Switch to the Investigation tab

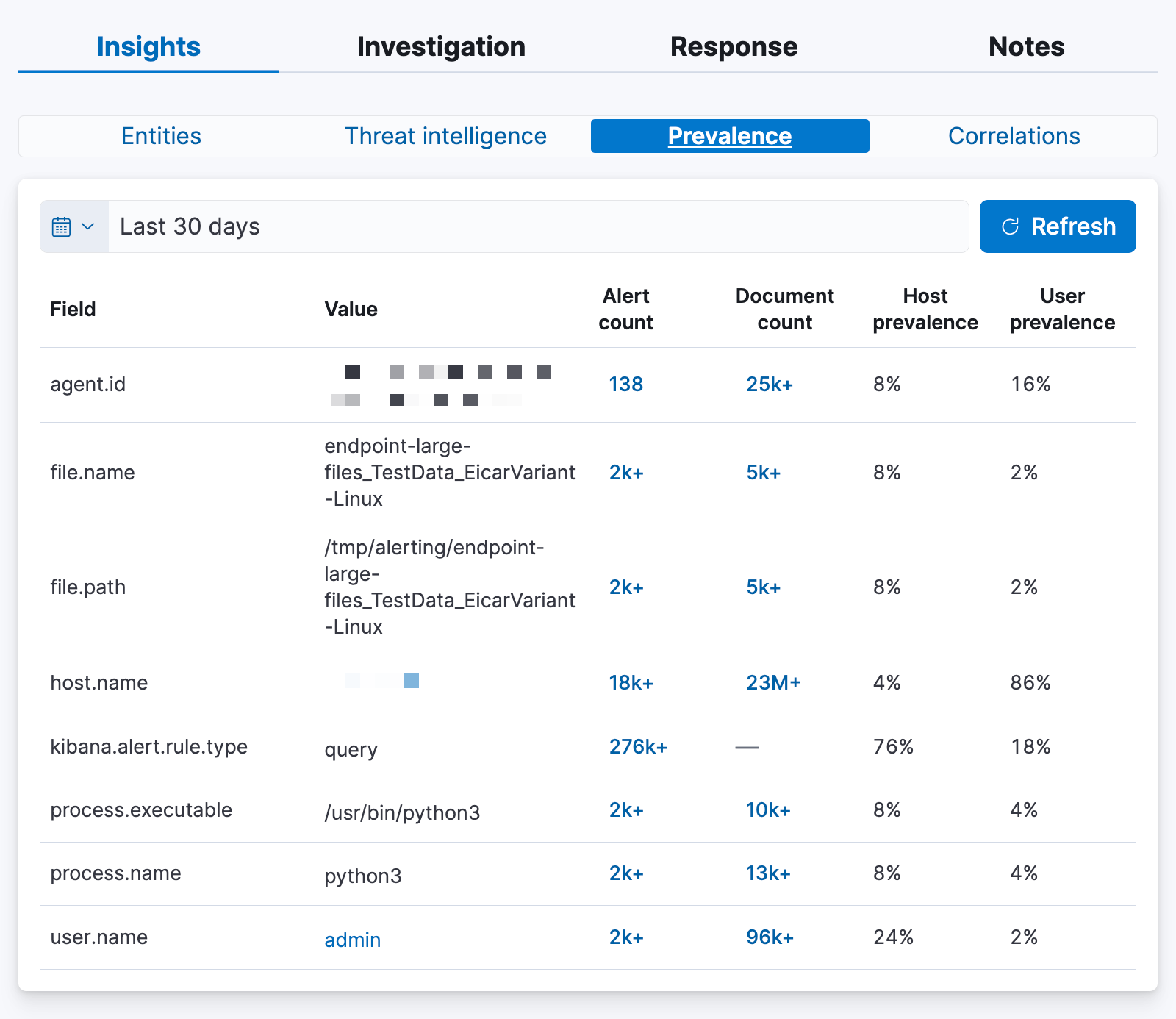click(x=441, y=47)
